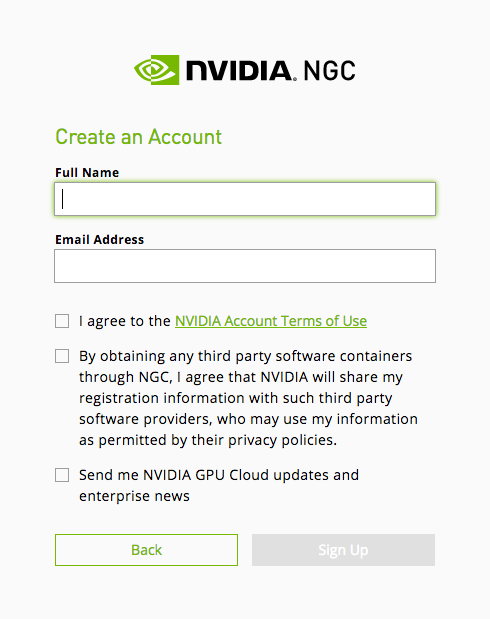Viewport: 490px width, 619px height.
Task: Click the 'registration information with such third party' line
Action: click(236, 398)
